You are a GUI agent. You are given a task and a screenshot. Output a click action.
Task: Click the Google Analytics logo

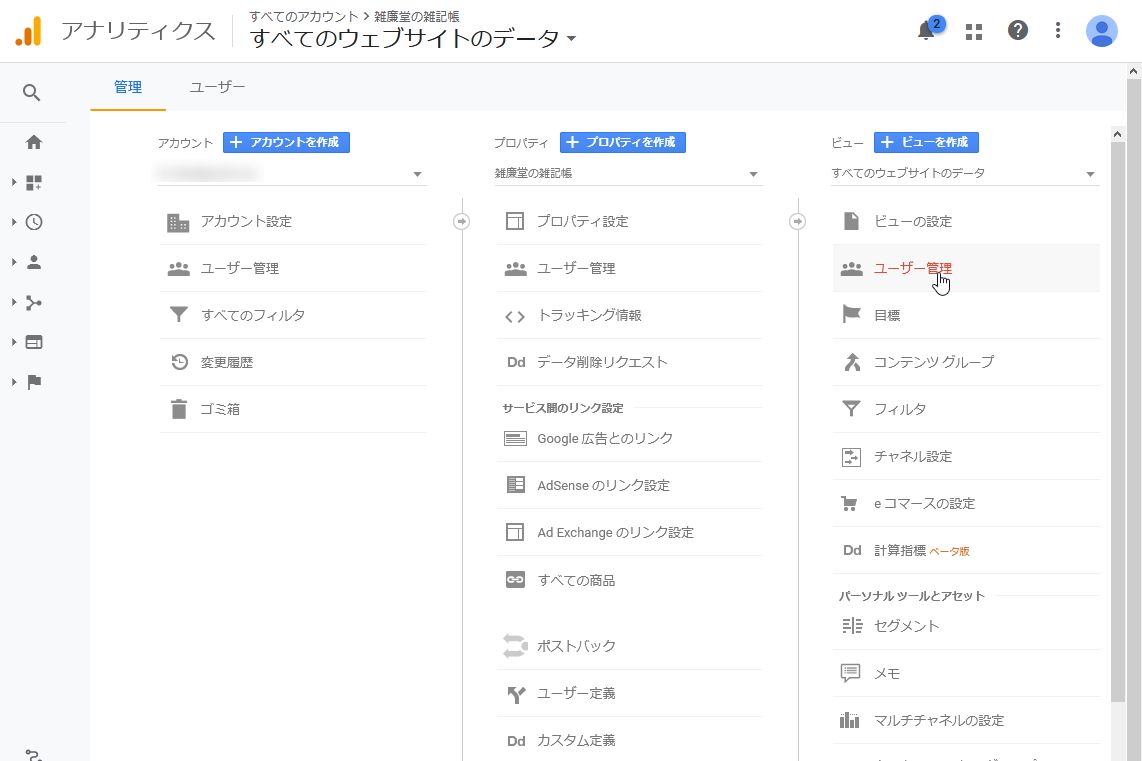coord(29,32)
